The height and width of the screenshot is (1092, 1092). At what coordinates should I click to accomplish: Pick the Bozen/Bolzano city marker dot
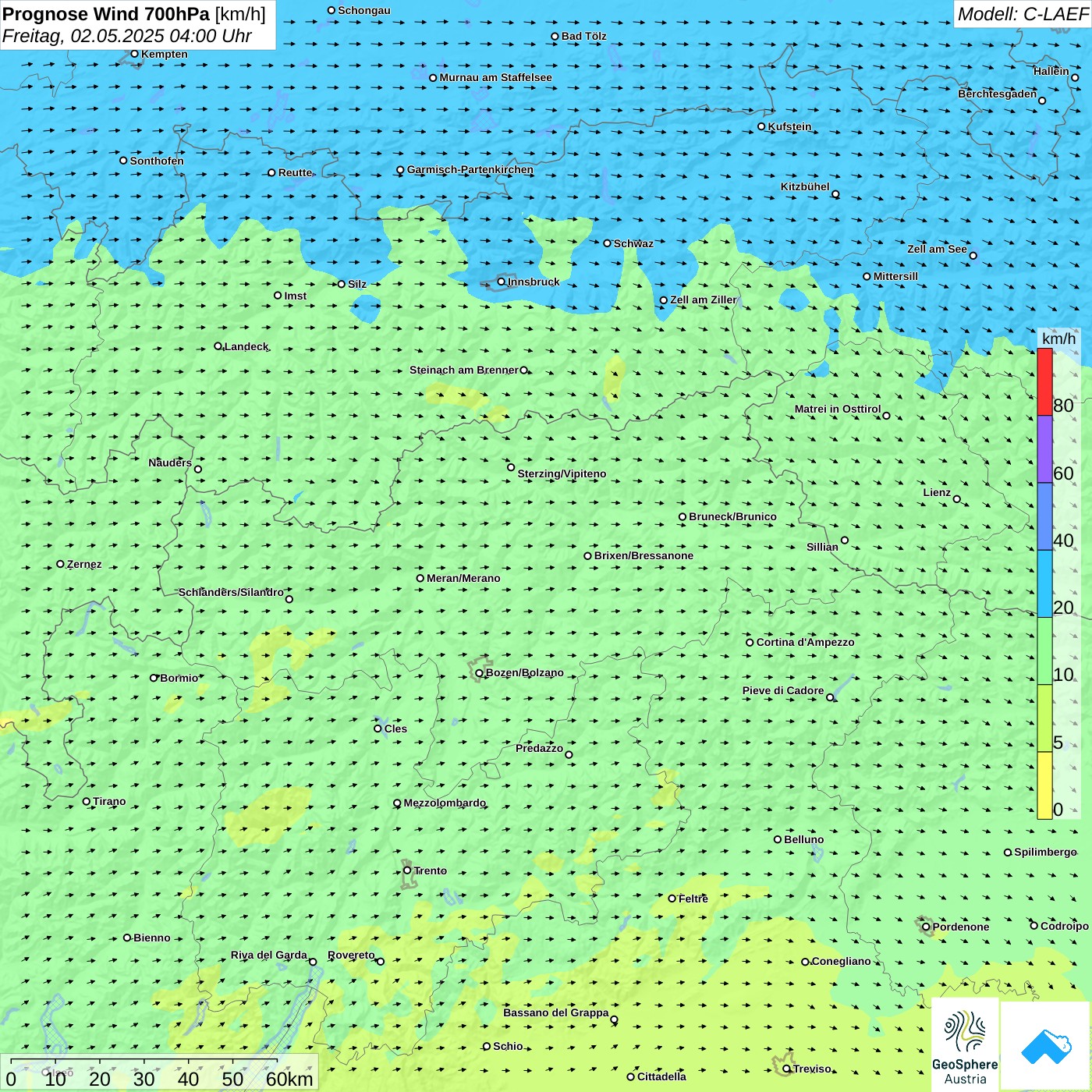tap(480, 673)
